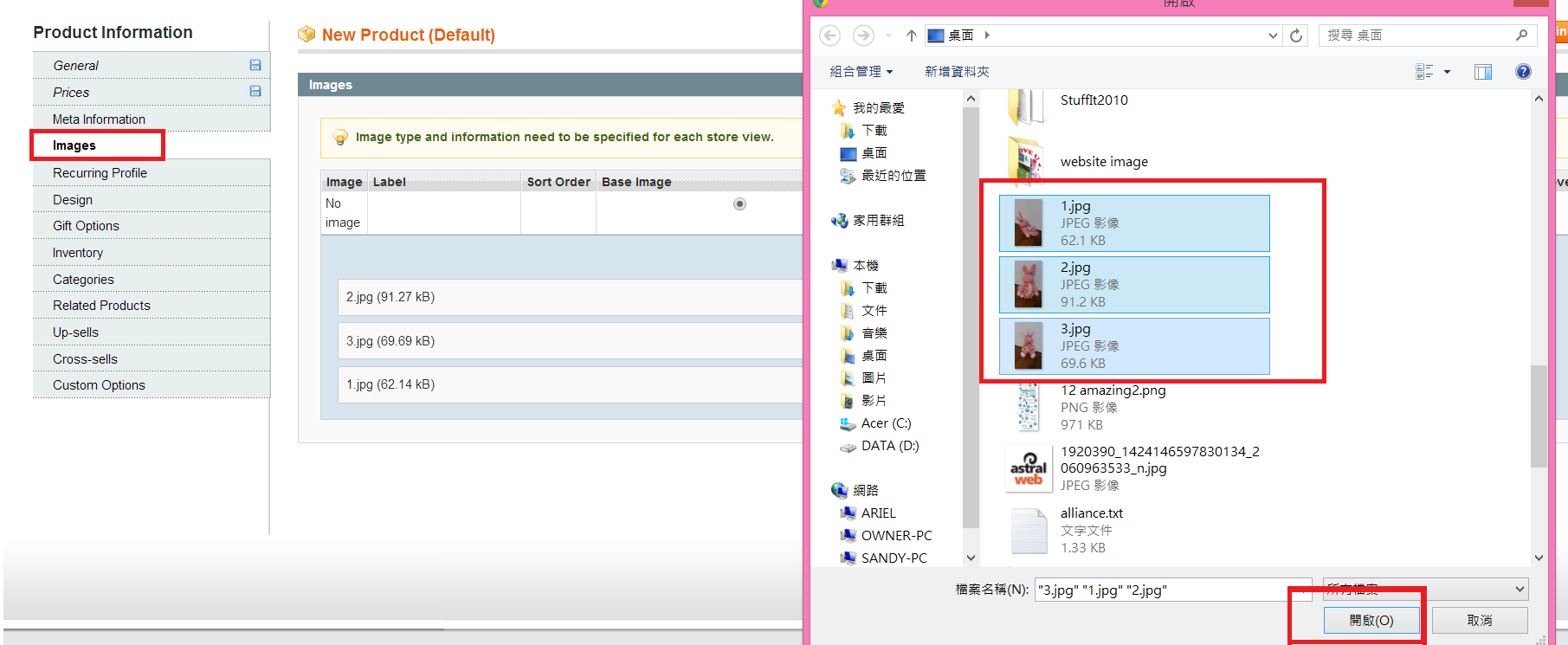This screenshot has height=645, width=1568.
Task: Click the save icon next to General
Action: (255, 65)
